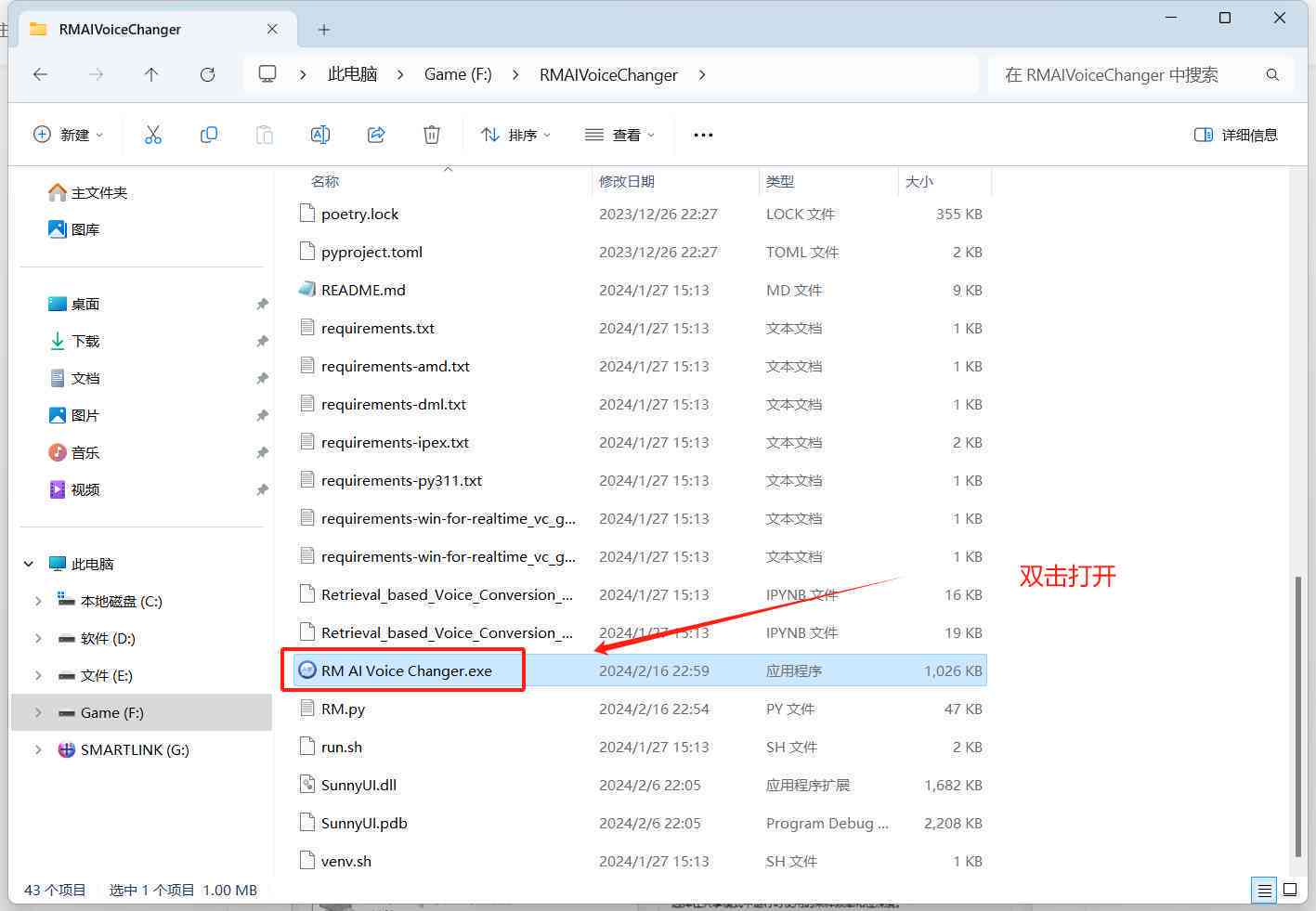Click chevron after 此电脑 in address bar
This screenshot has height=911, width=1316.
tap(400, 74)
